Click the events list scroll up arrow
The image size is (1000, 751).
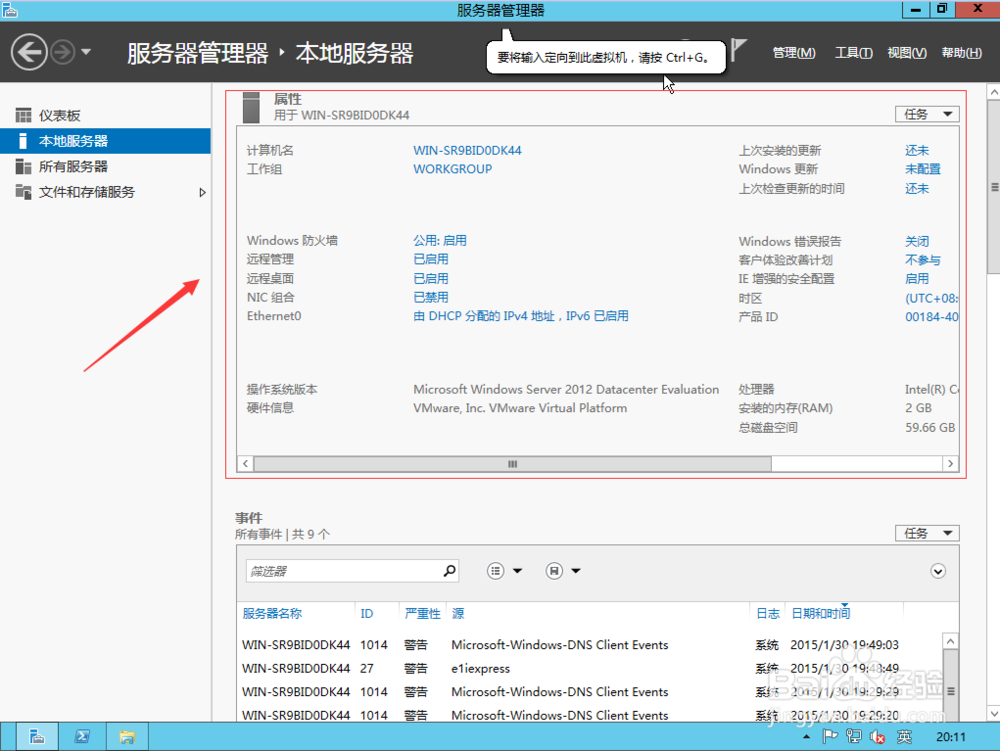950,641
